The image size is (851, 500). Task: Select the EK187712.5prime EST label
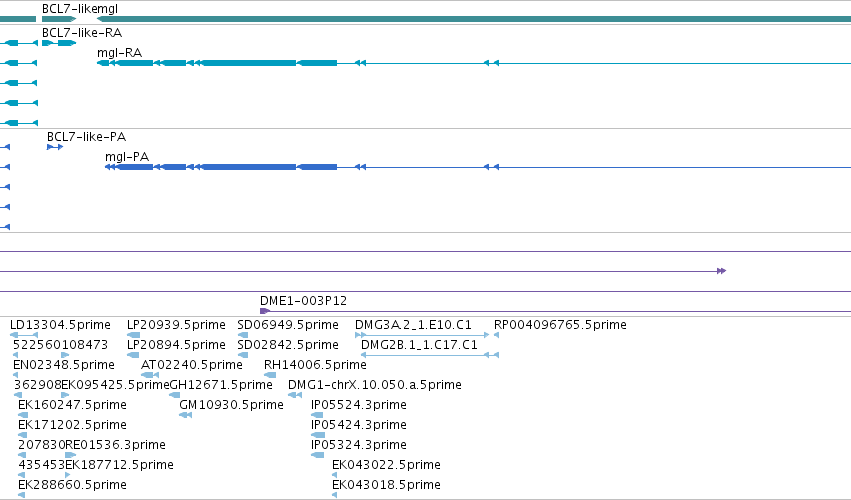[119, 465]
